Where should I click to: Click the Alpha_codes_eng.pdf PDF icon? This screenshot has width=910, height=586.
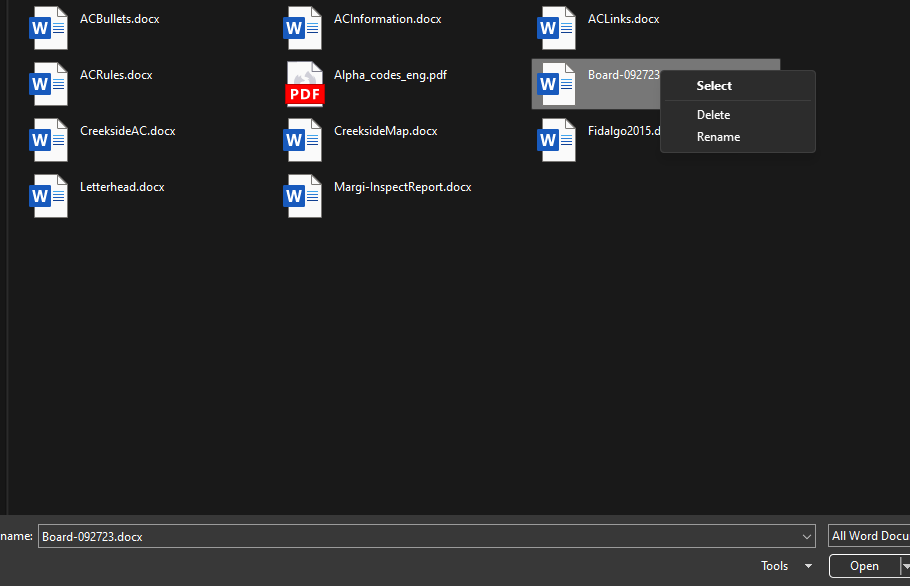305,84
